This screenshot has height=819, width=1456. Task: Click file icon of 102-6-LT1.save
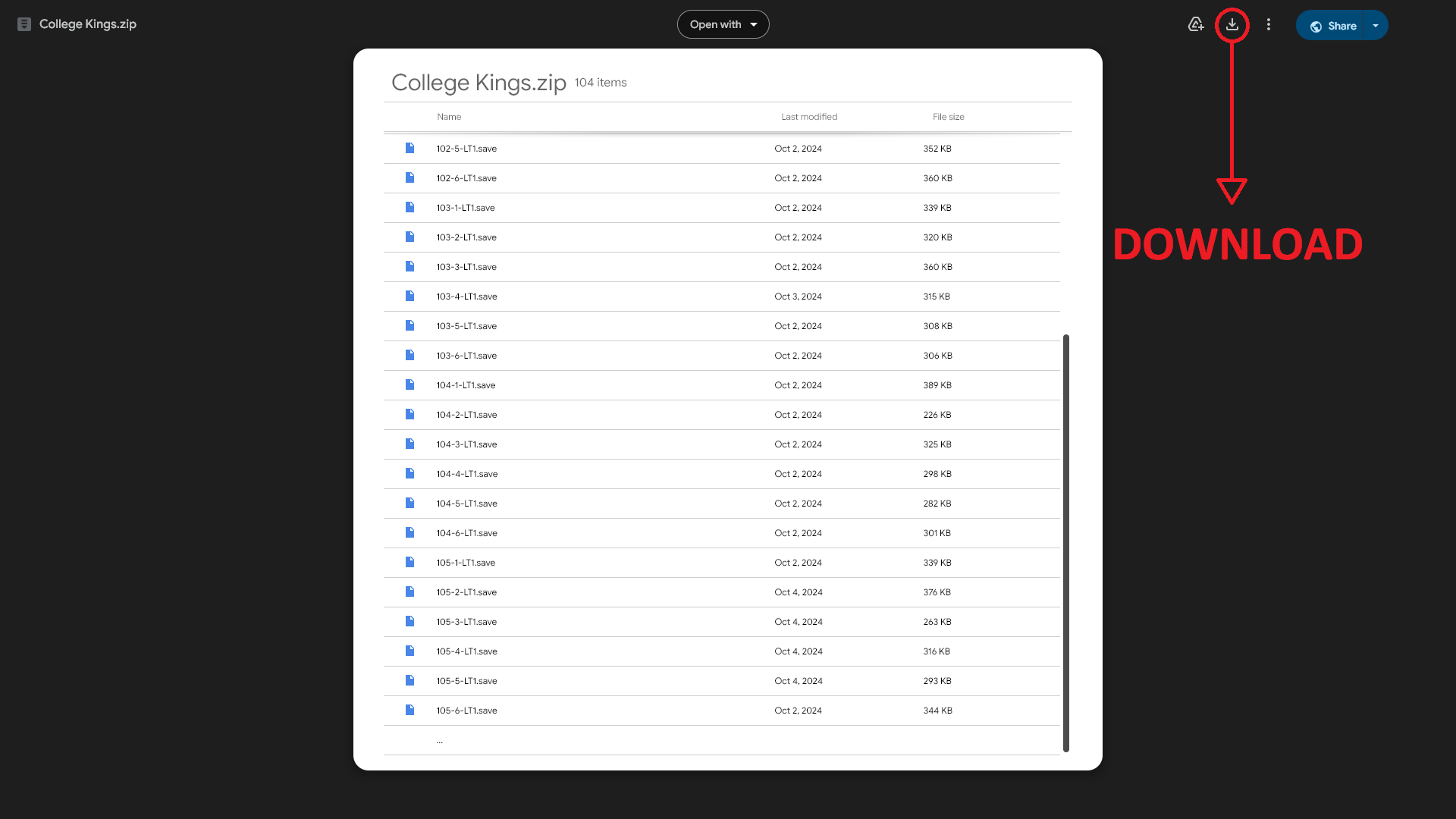tap(409, 177)
